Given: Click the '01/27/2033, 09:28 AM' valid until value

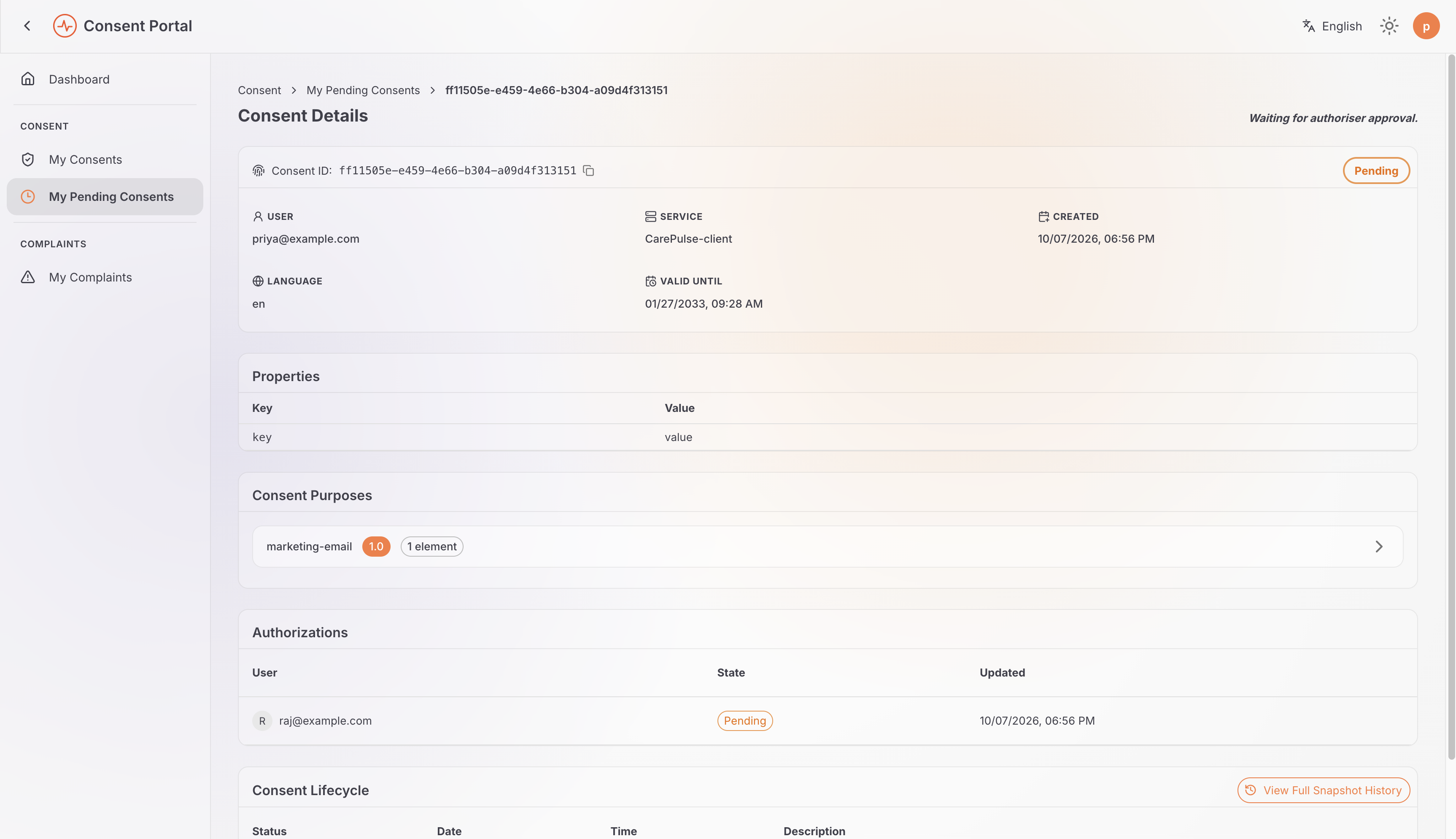Looking at the screenshot, I should [704, 304].
